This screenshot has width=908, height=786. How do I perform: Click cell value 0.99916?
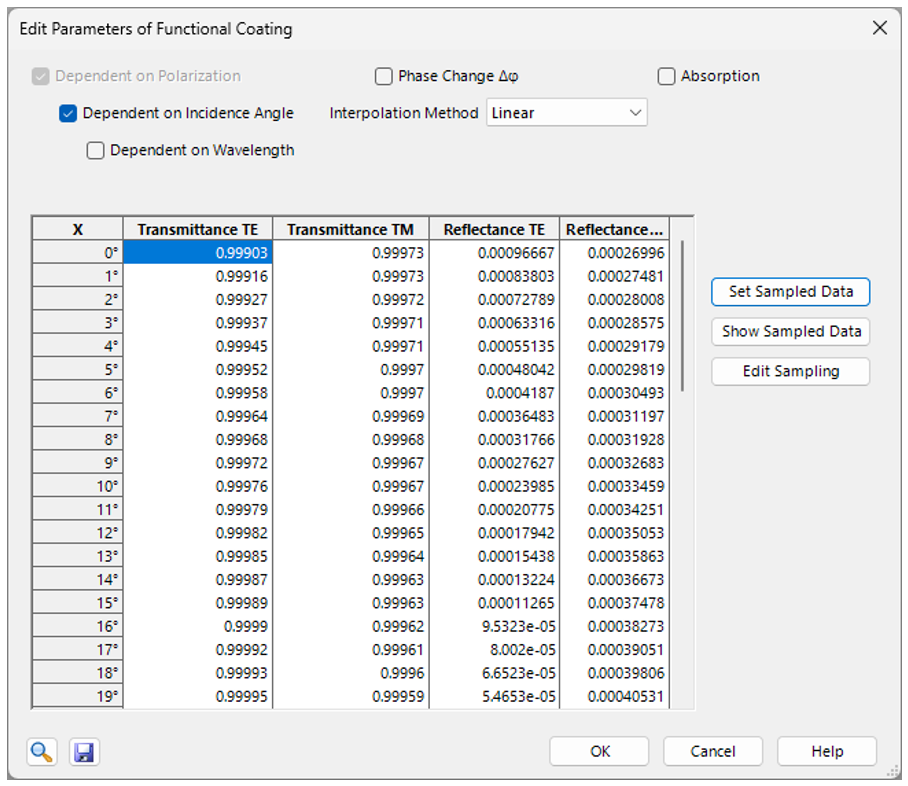(x=197, y=276)
